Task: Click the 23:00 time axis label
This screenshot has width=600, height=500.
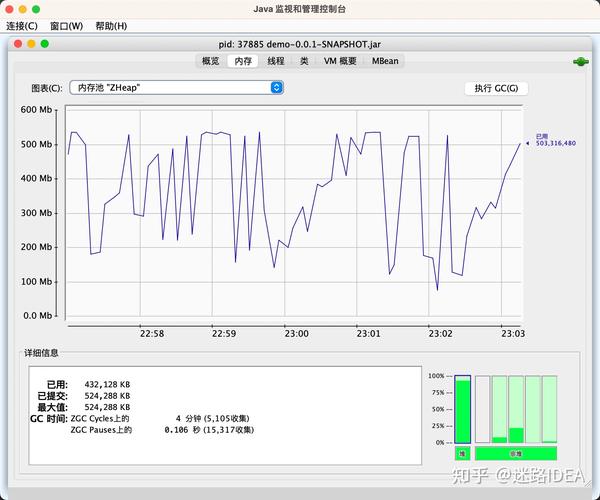Action: click(297, 334)
